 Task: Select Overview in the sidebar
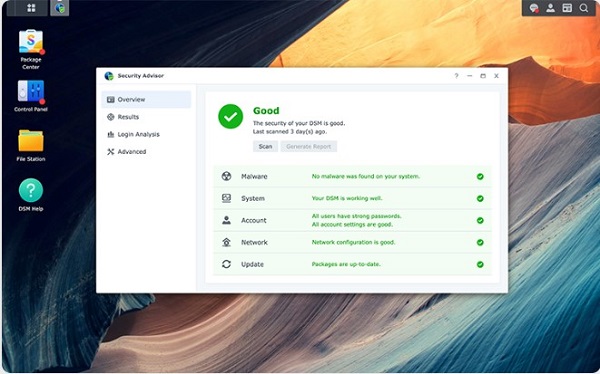tap(146, 100)
